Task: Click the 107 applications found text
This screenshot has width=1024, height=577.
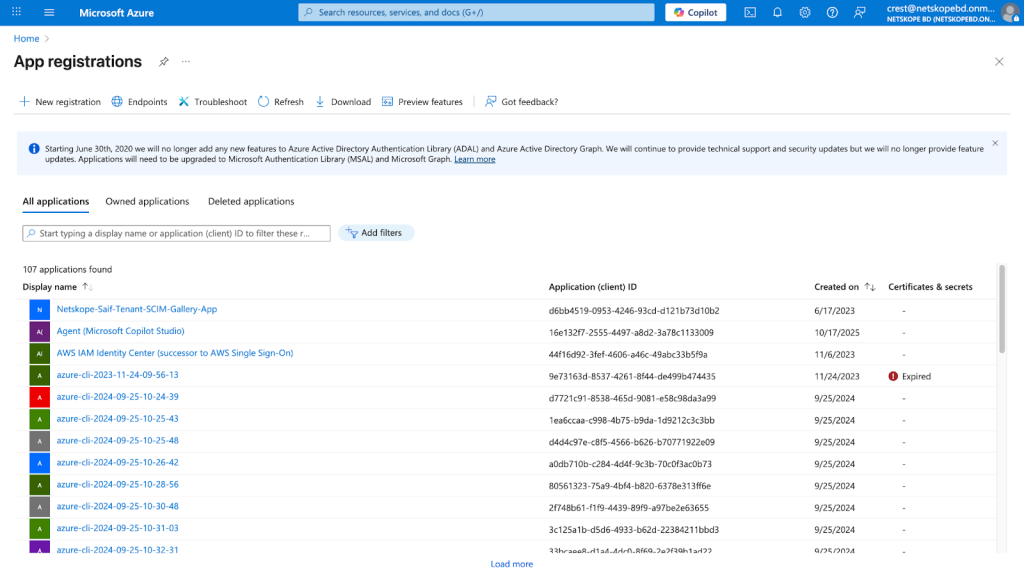Action: [67, 270]
